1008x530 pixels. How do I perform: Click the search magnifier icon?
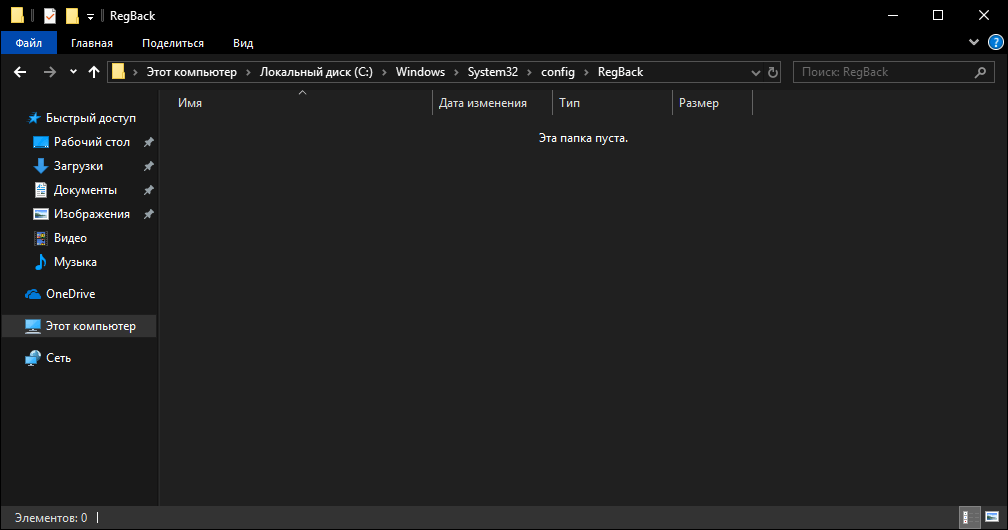tap(980, 72)
